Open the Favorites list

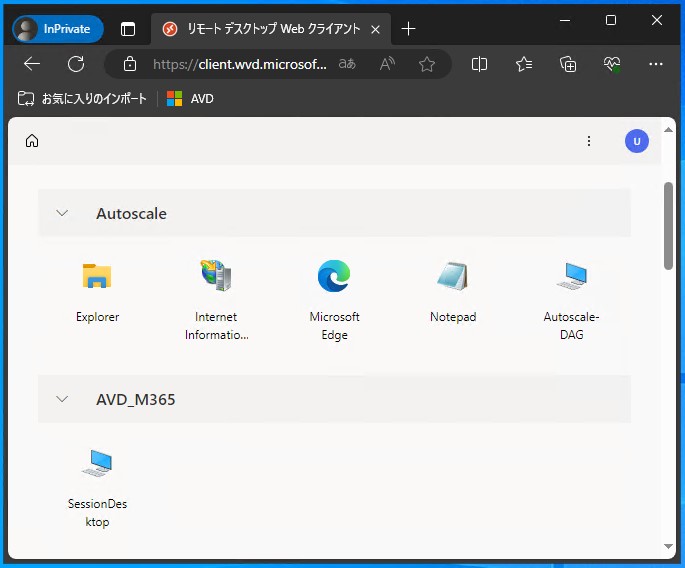click(x=524, y=64)
